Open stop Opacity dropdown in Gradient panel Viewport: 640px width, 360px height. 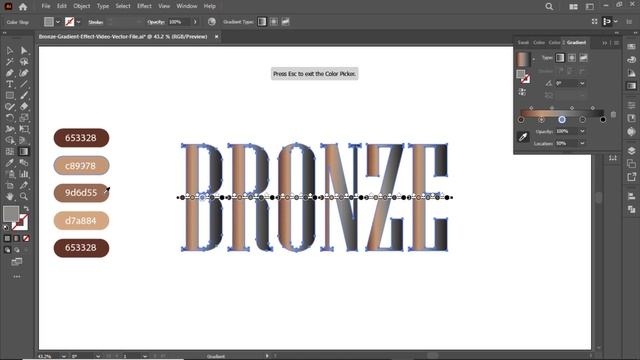click(582, 131)
